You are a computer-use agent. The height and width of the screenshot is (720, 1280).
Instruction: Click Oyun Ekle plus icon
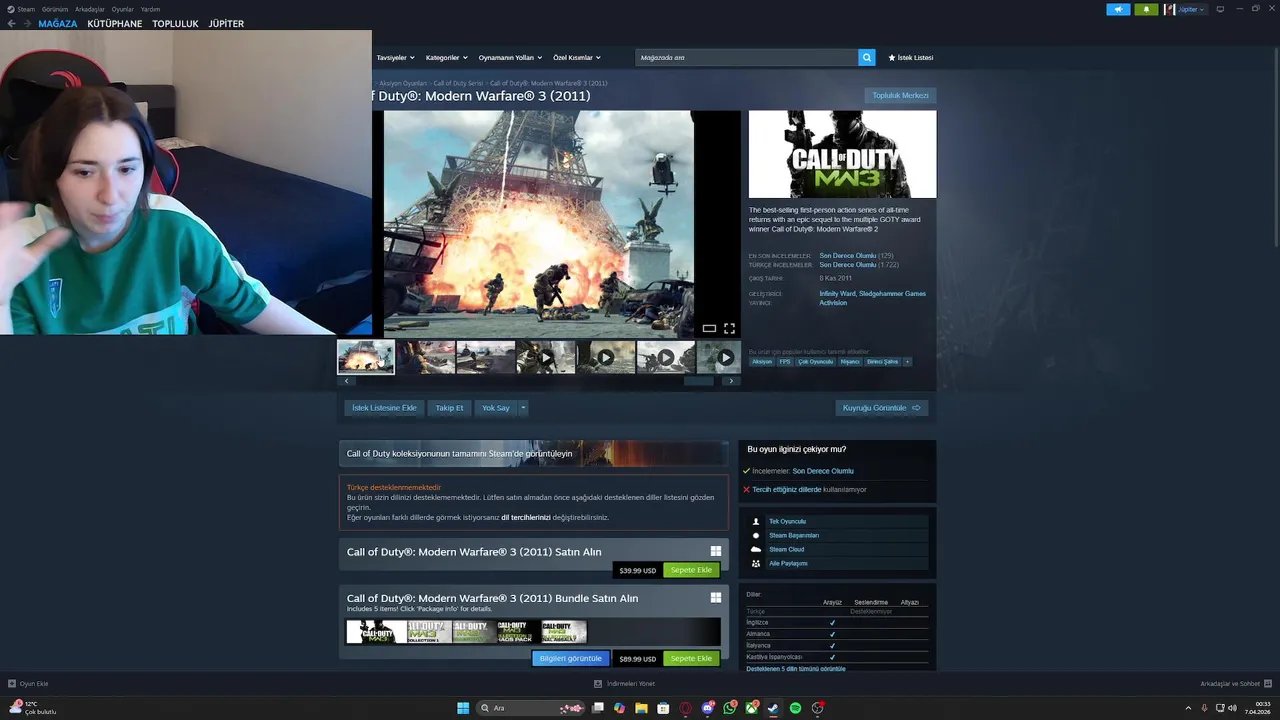pyautogui.click(x=12, y=684)
